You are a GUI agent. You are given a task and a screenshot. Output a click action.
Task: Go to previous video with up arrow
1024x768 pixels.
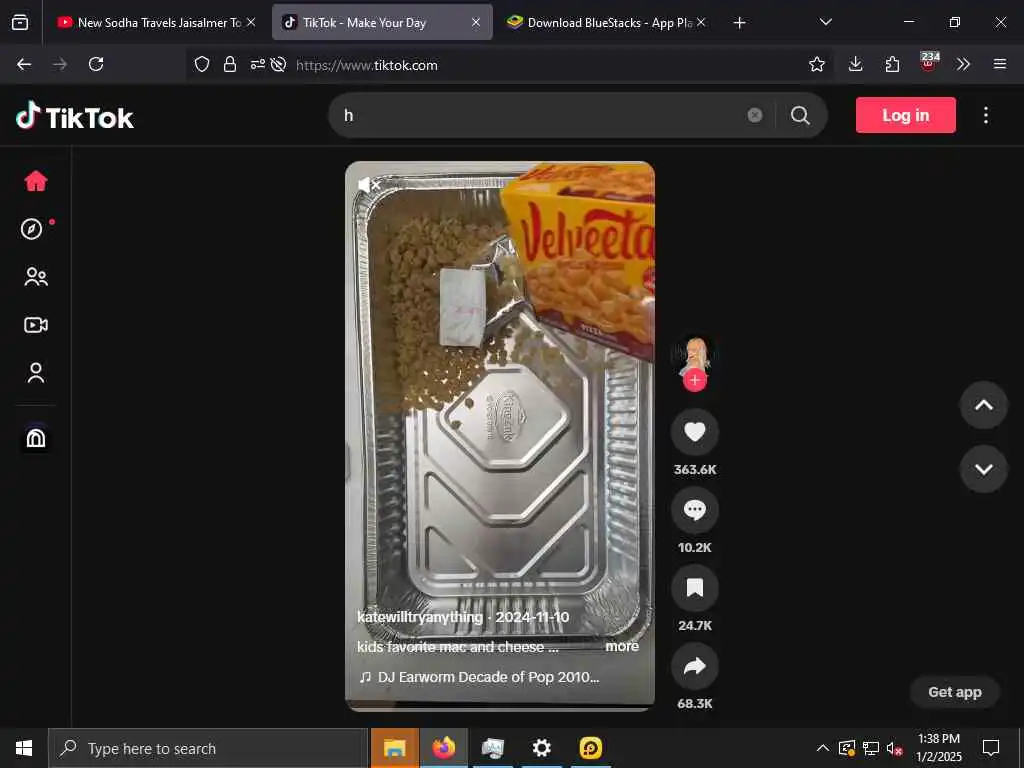click(x=984, y=405)
